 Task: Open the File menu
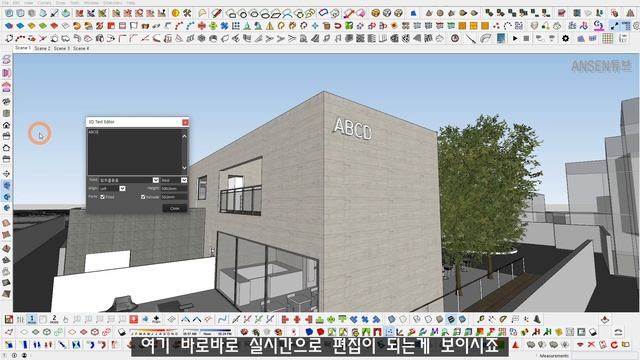click(x=5, y=3)
